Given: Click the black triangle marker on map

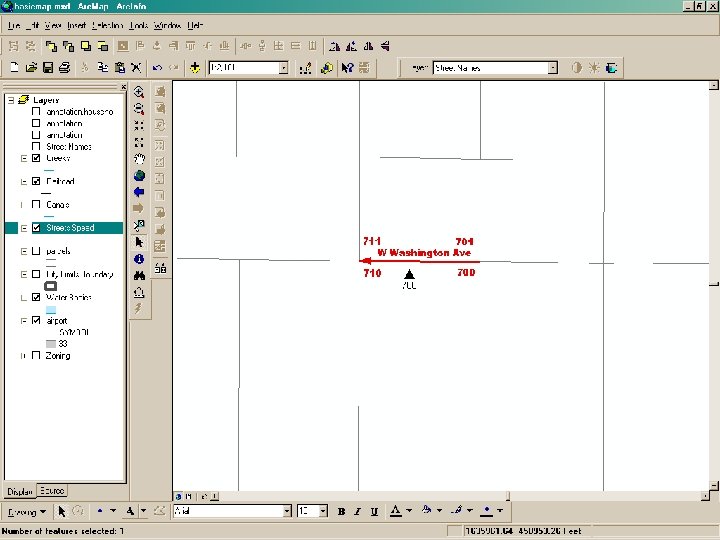Looking at the screenshot, I should [x=409, y=275].
